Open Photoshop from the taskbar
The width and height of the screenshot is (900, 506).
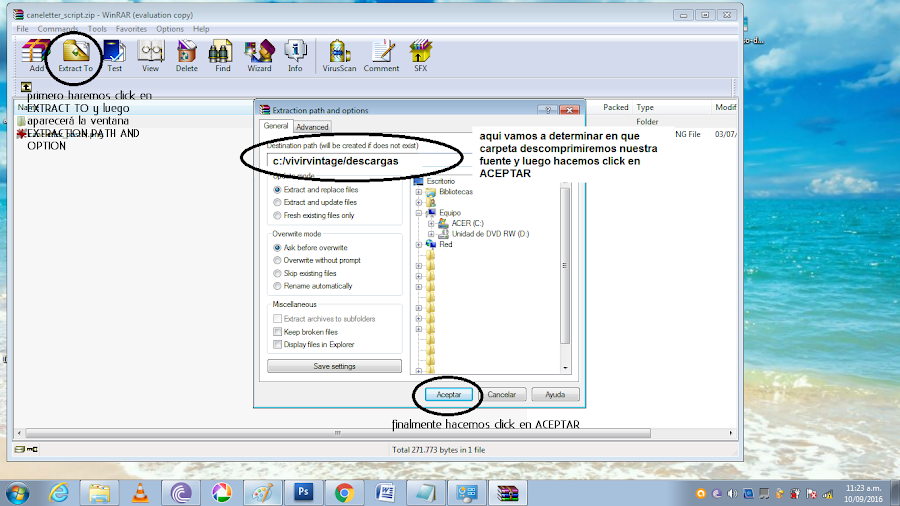click(x=304, y=492)
